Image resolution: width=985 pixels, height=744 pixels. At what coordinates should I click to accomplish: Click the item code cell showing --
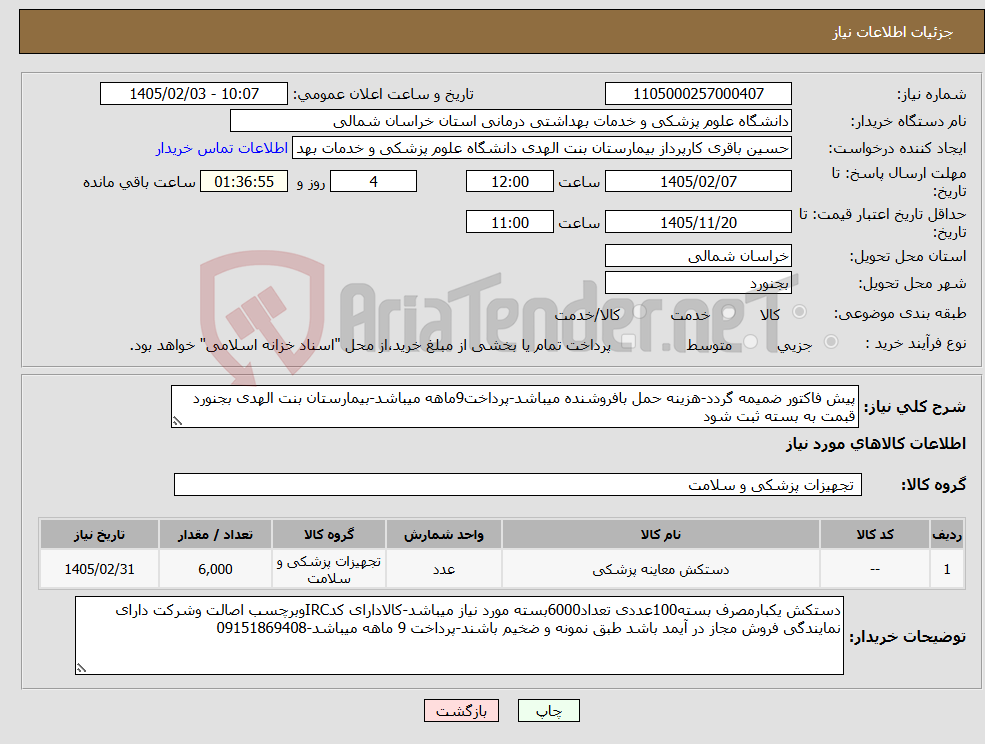point(875,569)
